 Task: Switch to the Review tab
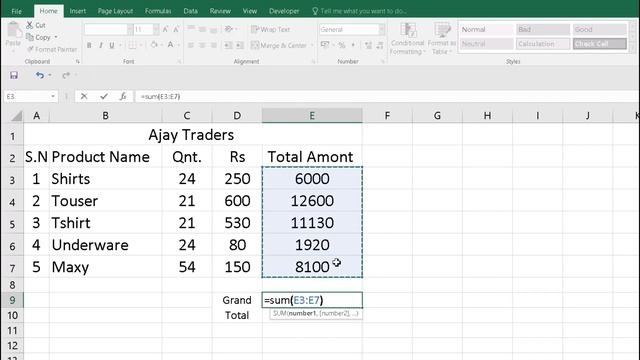pyautogui.click(x=220, y=11)
